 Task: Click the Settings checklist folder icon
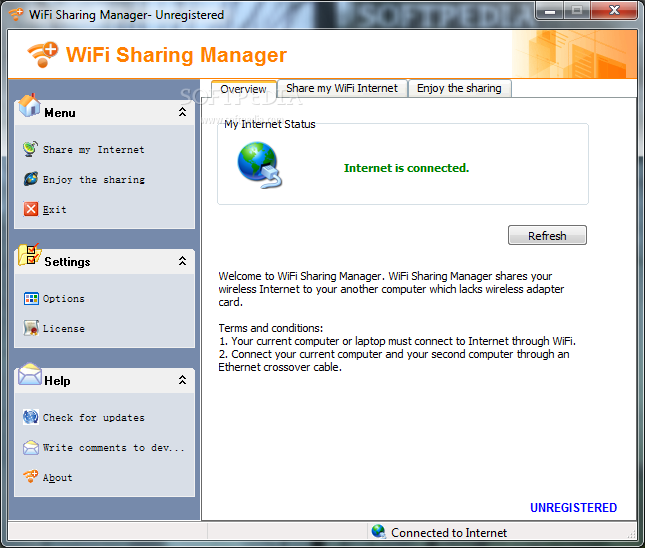29,255
